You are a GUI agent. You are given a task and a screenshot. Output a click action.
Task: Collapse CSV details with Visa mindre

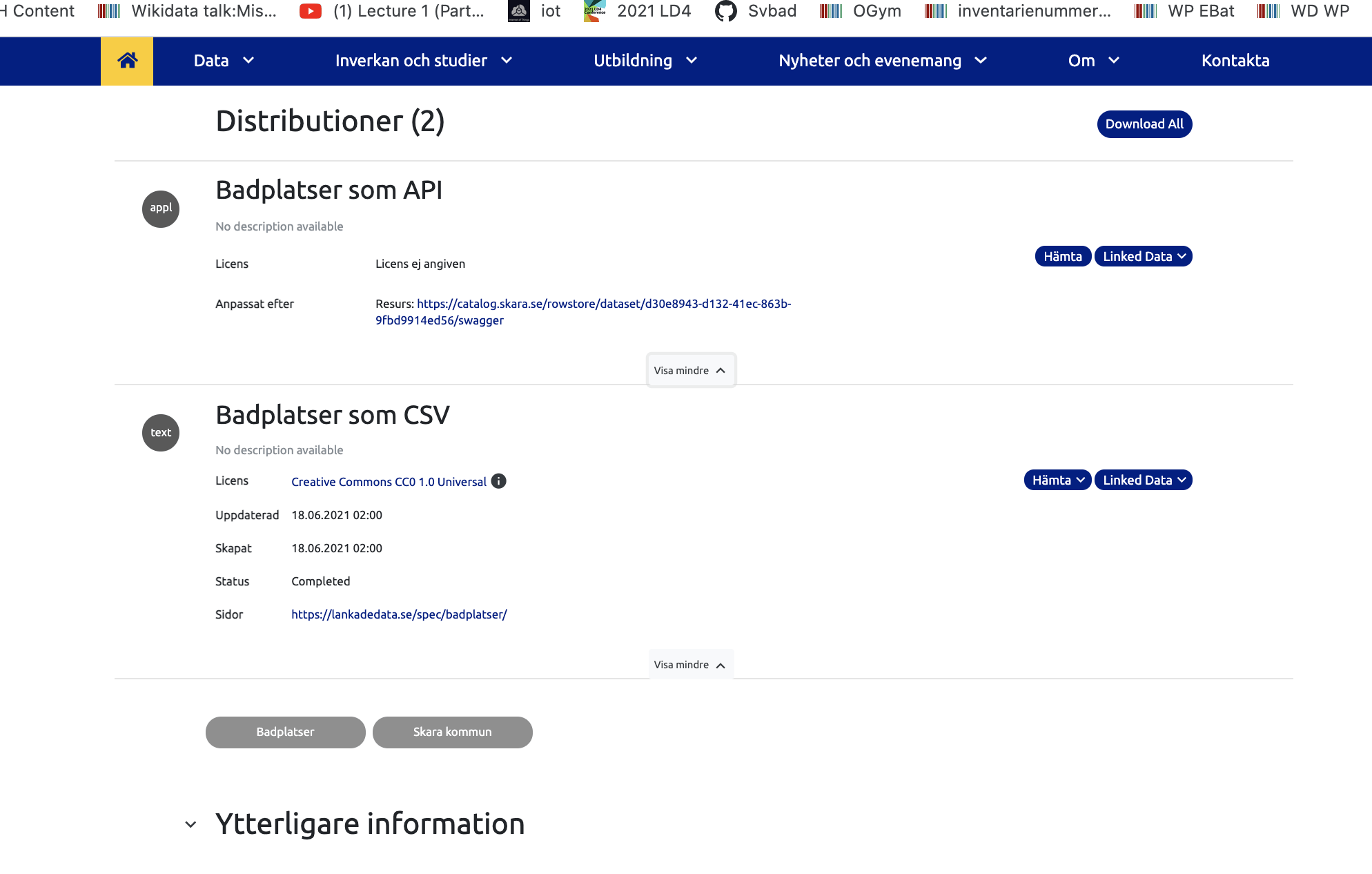click(690, 665)
